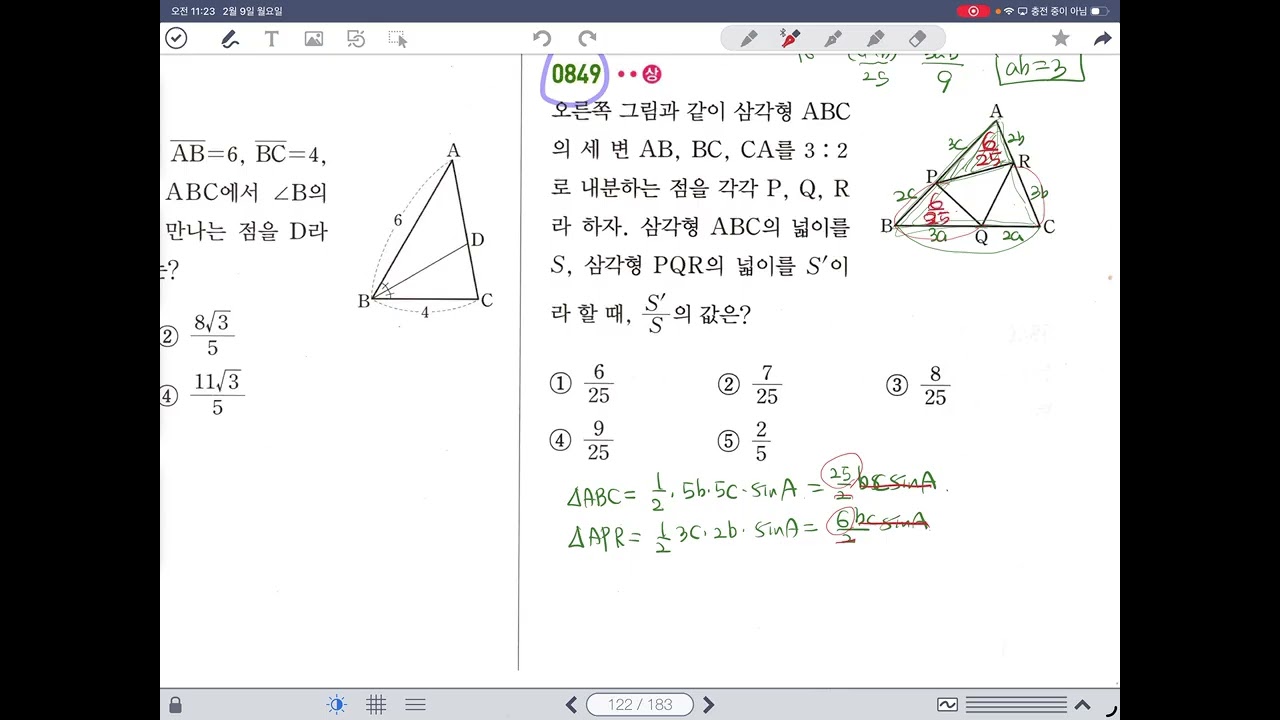
Task: Tap the status bar time 오전 11:23
Action: click(x=193, y=11)
